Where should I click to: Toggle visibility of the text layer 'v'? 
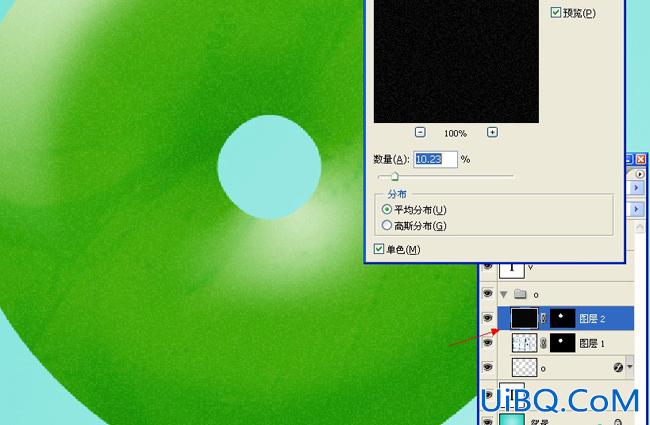(x=488, y=266)
